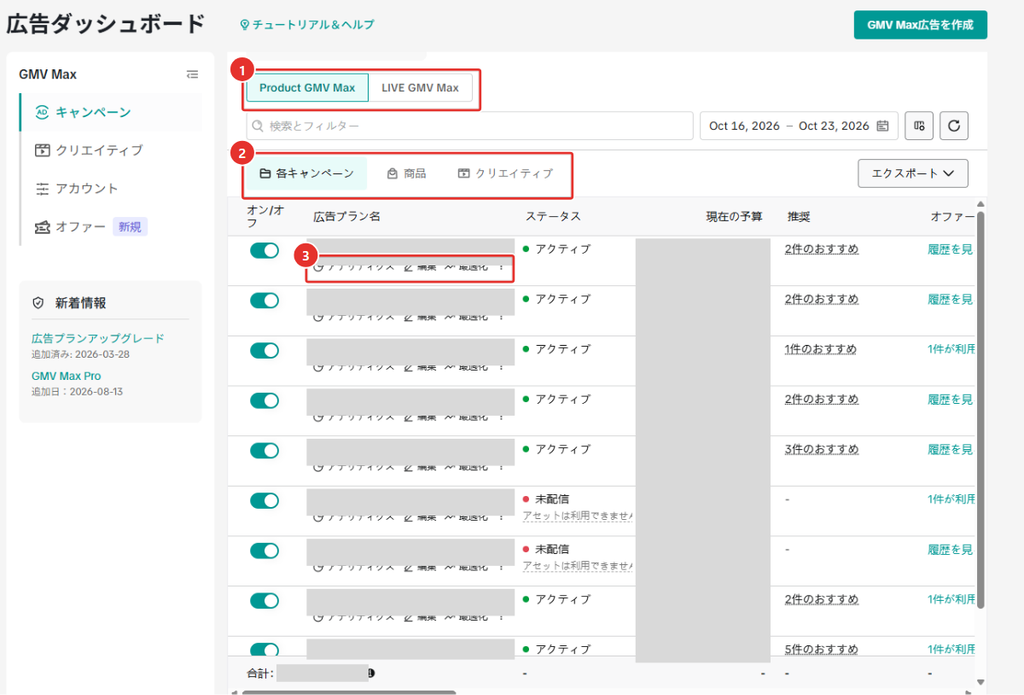Screen dimensions: 1024x695
Task: Click 履歴を見 in the 3件のおすすめ row
Action: (950, 449)
